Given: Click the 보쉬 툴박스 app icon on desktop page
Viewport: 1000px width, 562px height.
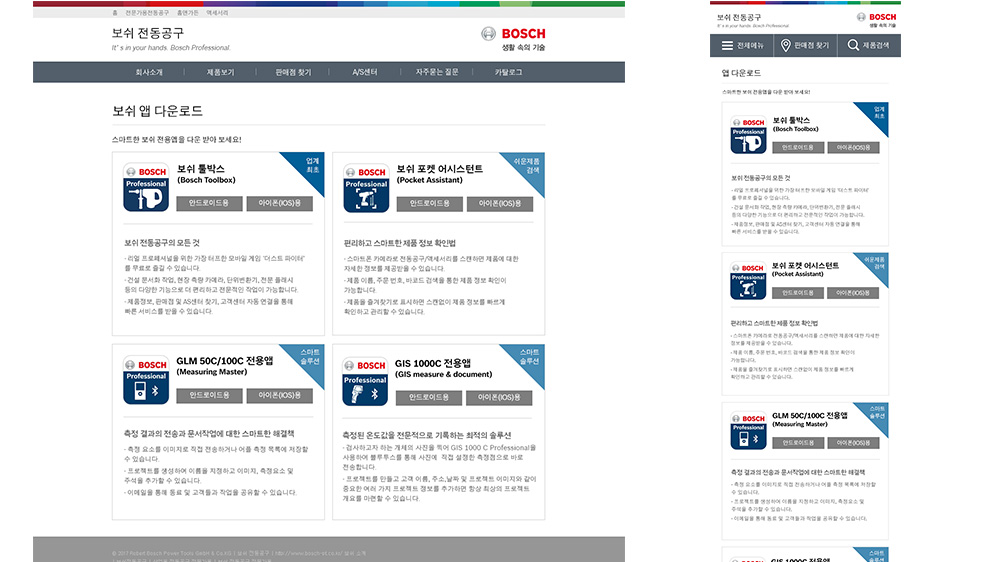Looking at the screenshot, I should 146,188.
